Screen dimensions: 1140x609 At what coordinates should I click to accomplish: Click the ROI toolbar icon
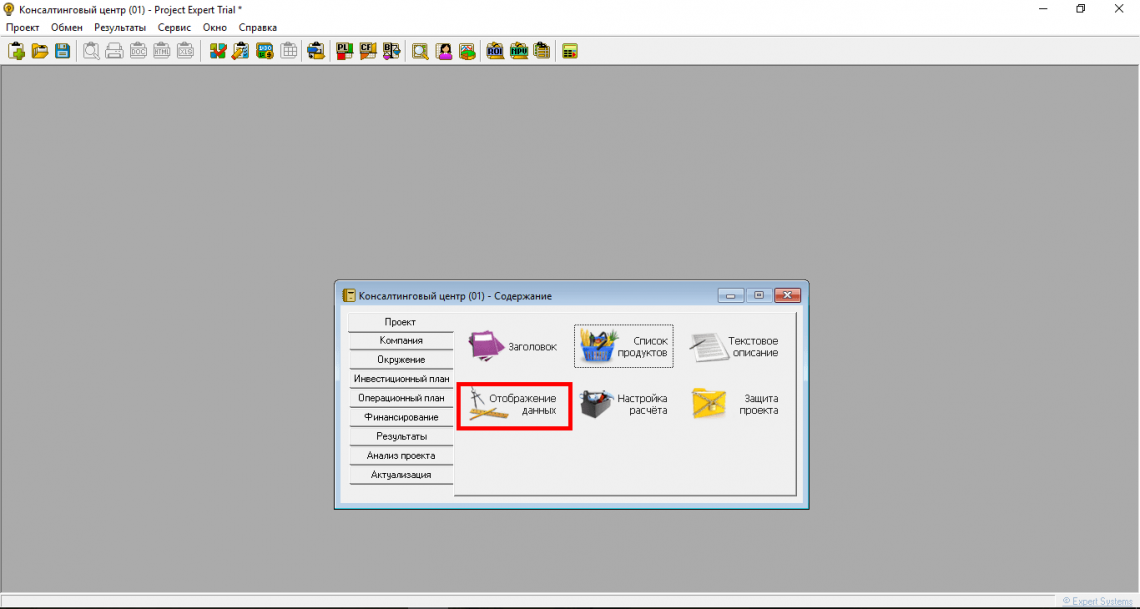pyautogui.click(x=495, y=51)
